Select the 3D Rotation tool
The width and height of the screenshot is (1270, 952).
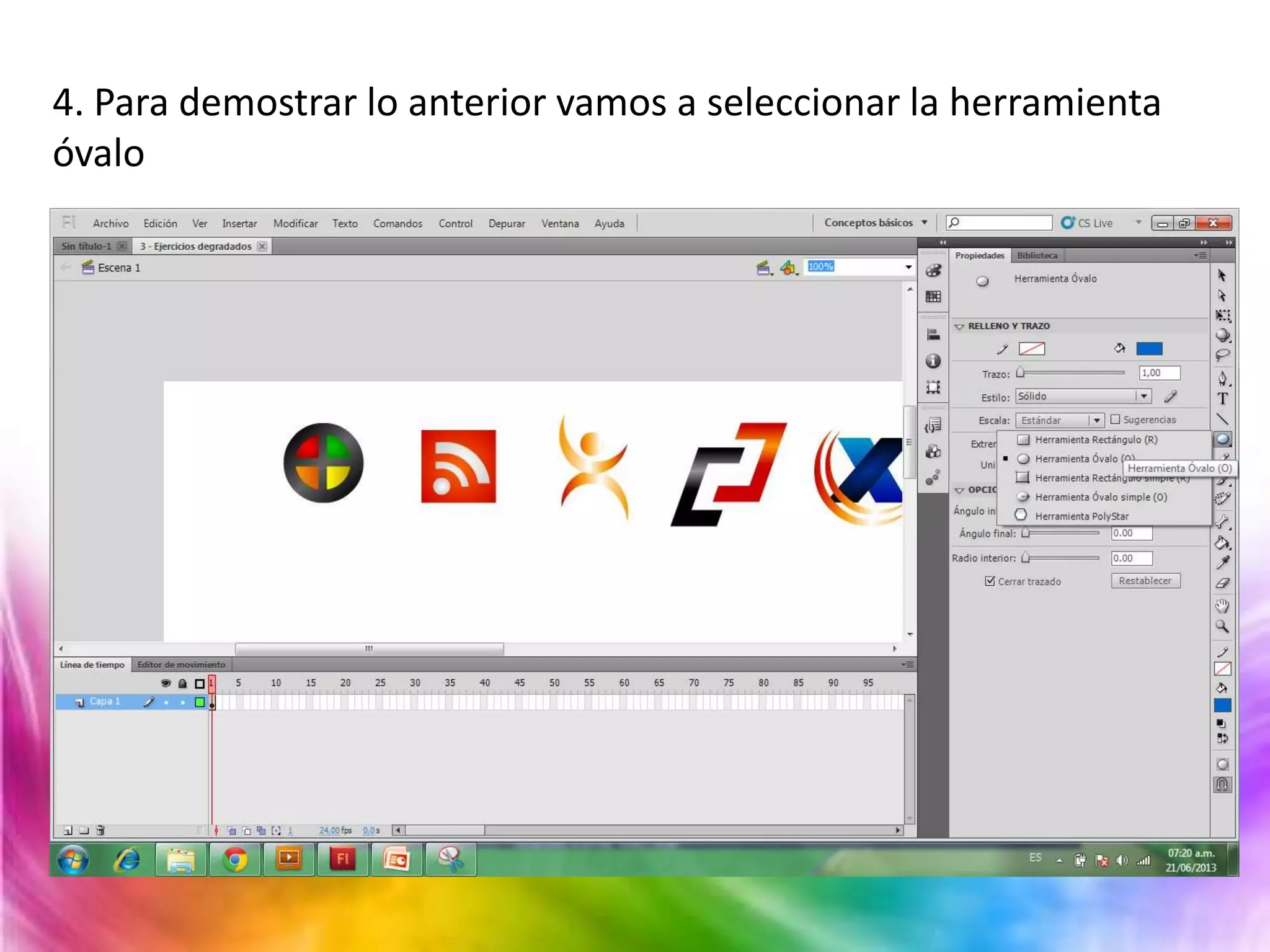click(1223, 335)
